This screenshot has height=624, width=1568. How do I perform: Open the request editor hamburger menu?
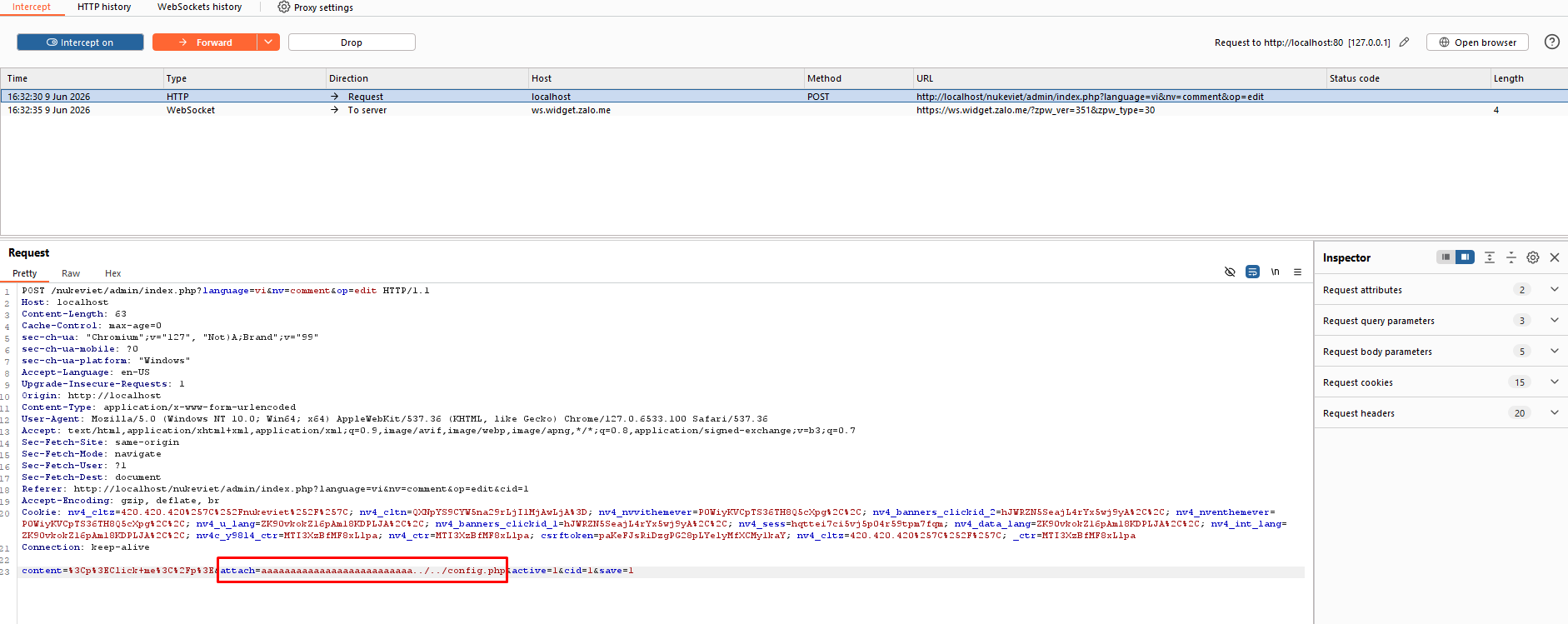click(x=1297, y=272)
